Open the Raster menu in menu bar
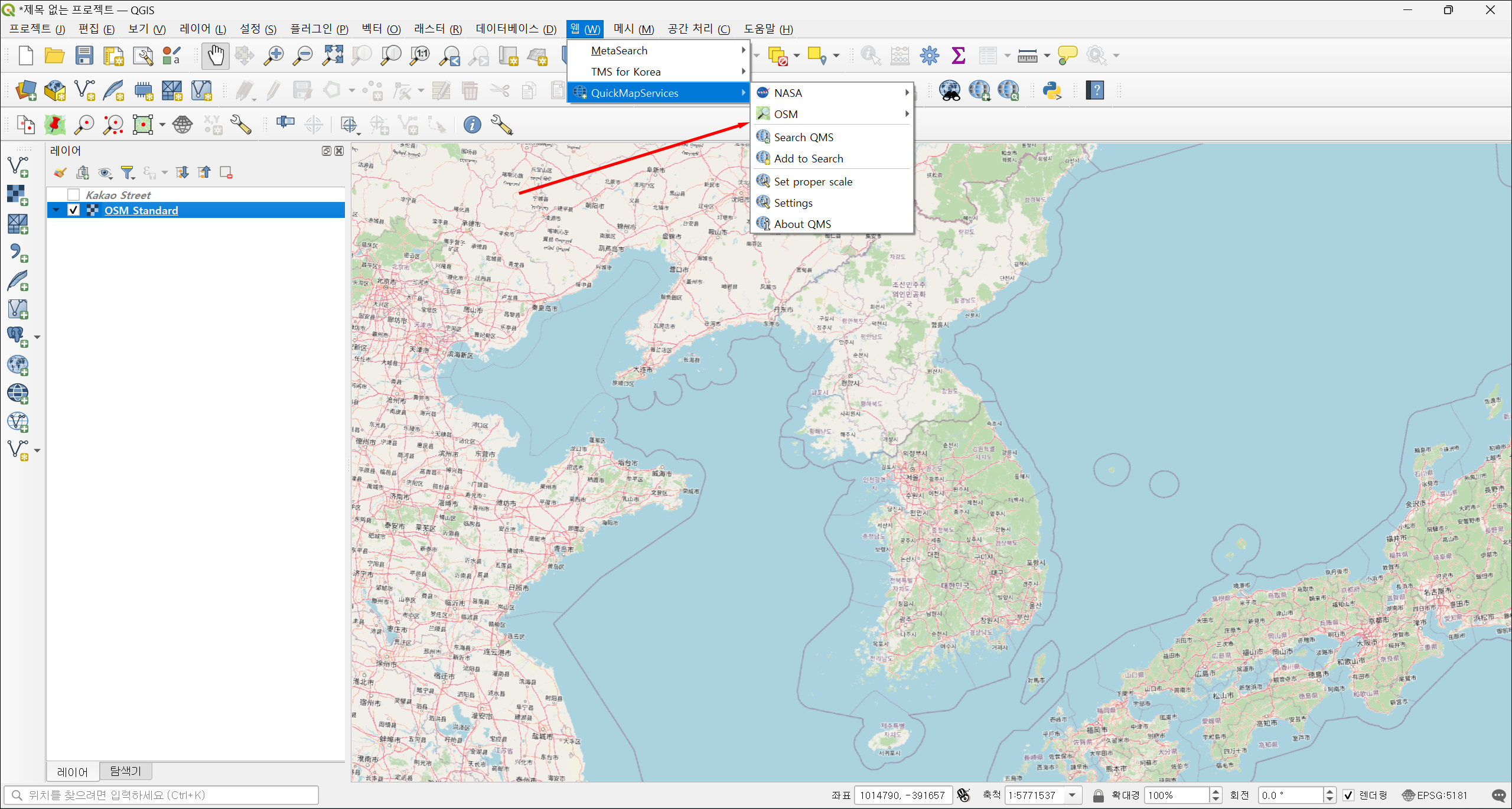 tap(437, 29)
